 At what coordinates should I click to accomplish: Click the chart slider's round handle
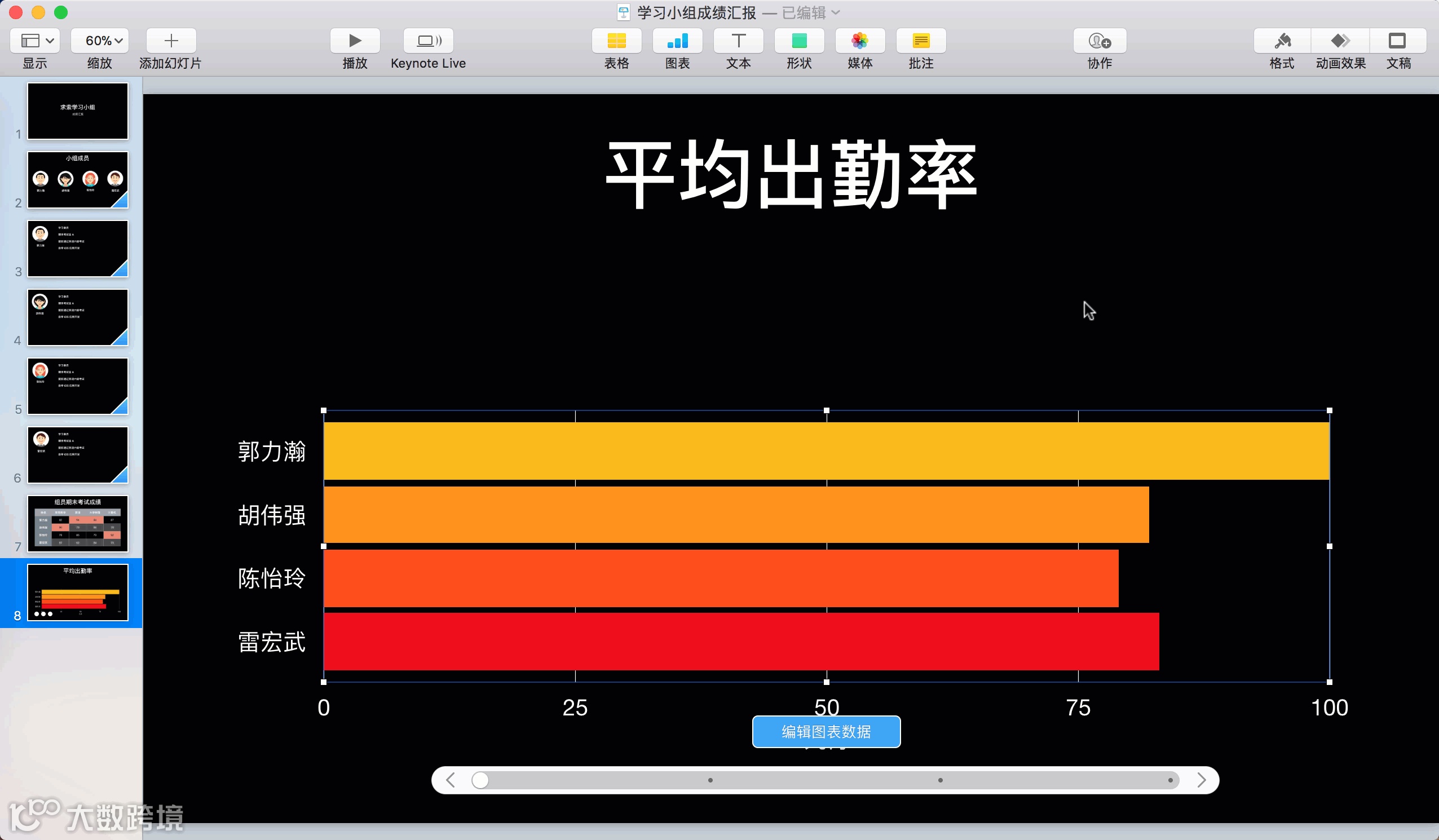[x=480, y=780]
